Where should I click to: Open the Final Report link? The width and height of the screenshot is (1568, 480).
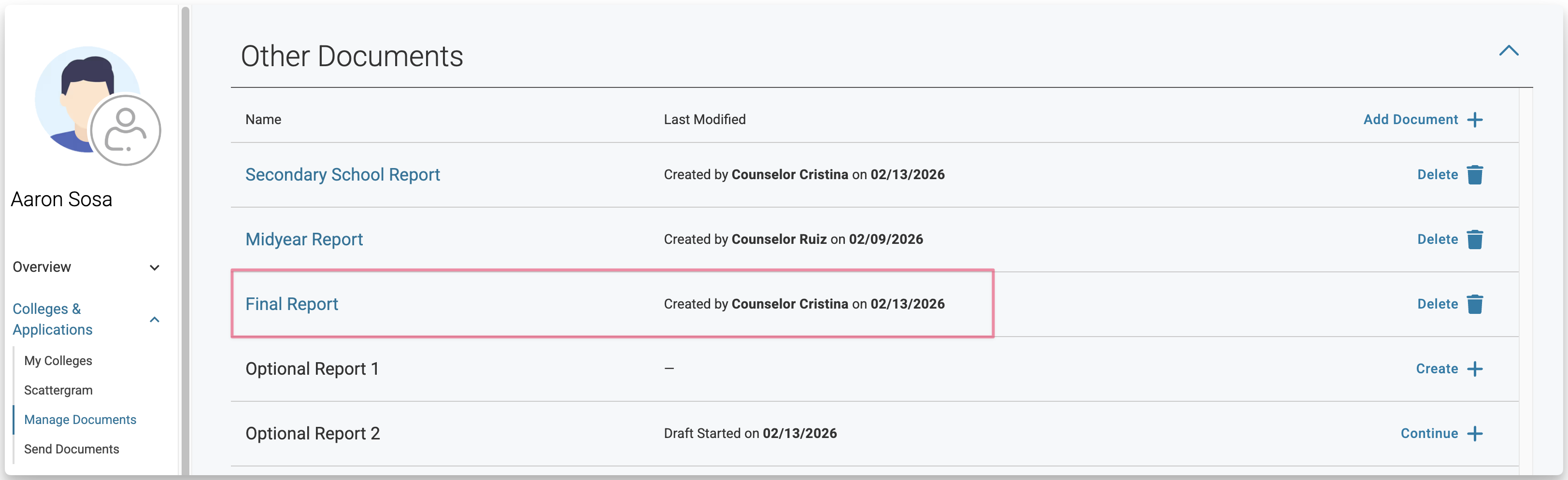point(292,304)
